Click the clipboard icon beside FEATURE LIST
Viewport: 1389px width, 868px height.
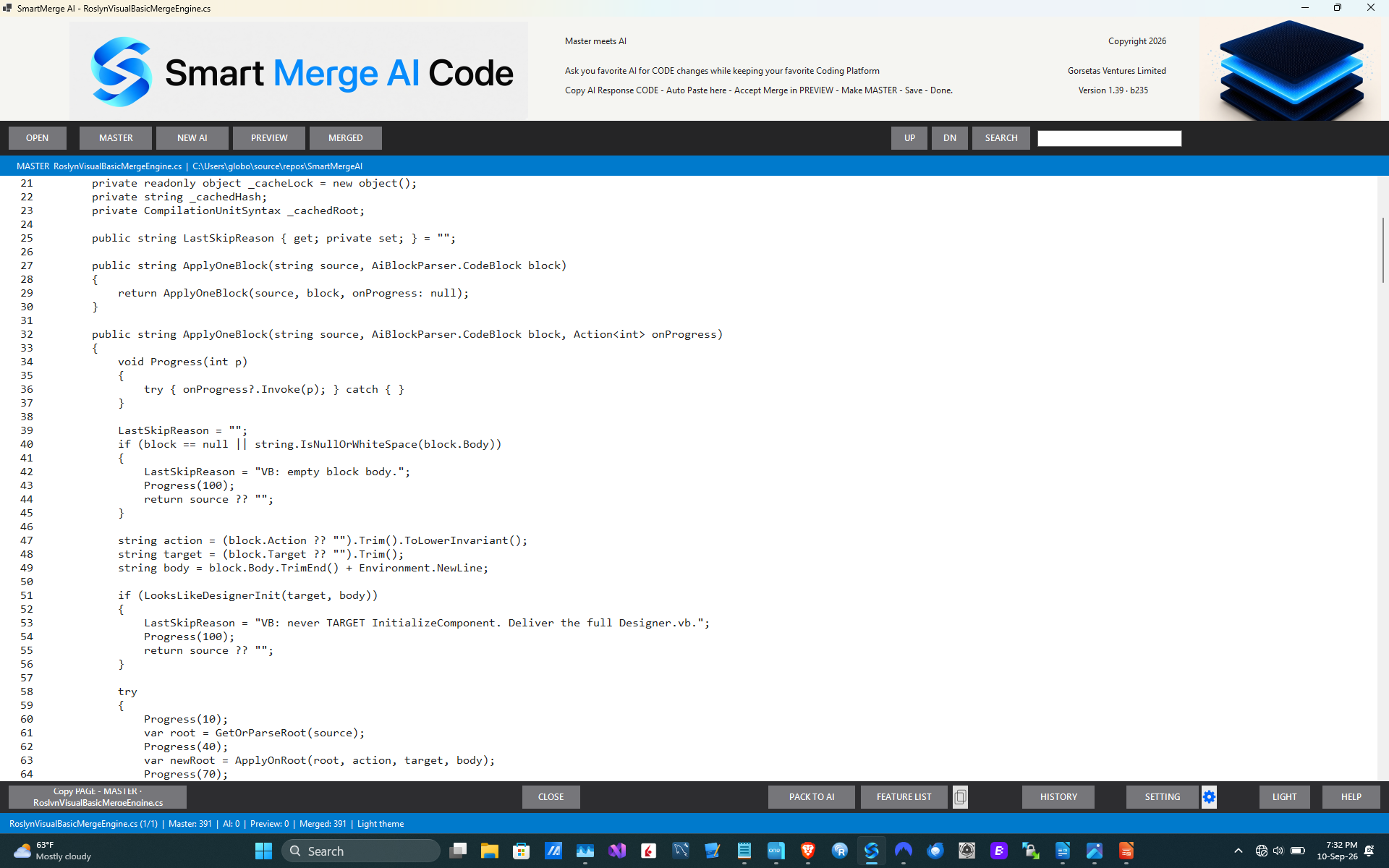pos(960,796)
